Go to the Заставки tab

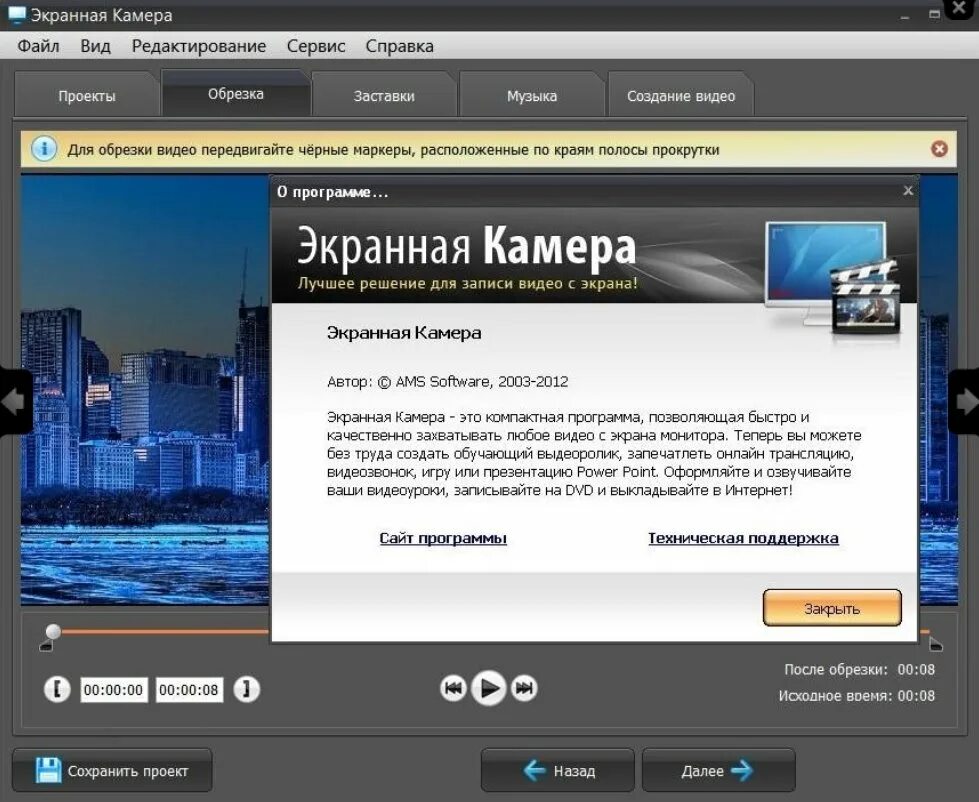384,95
